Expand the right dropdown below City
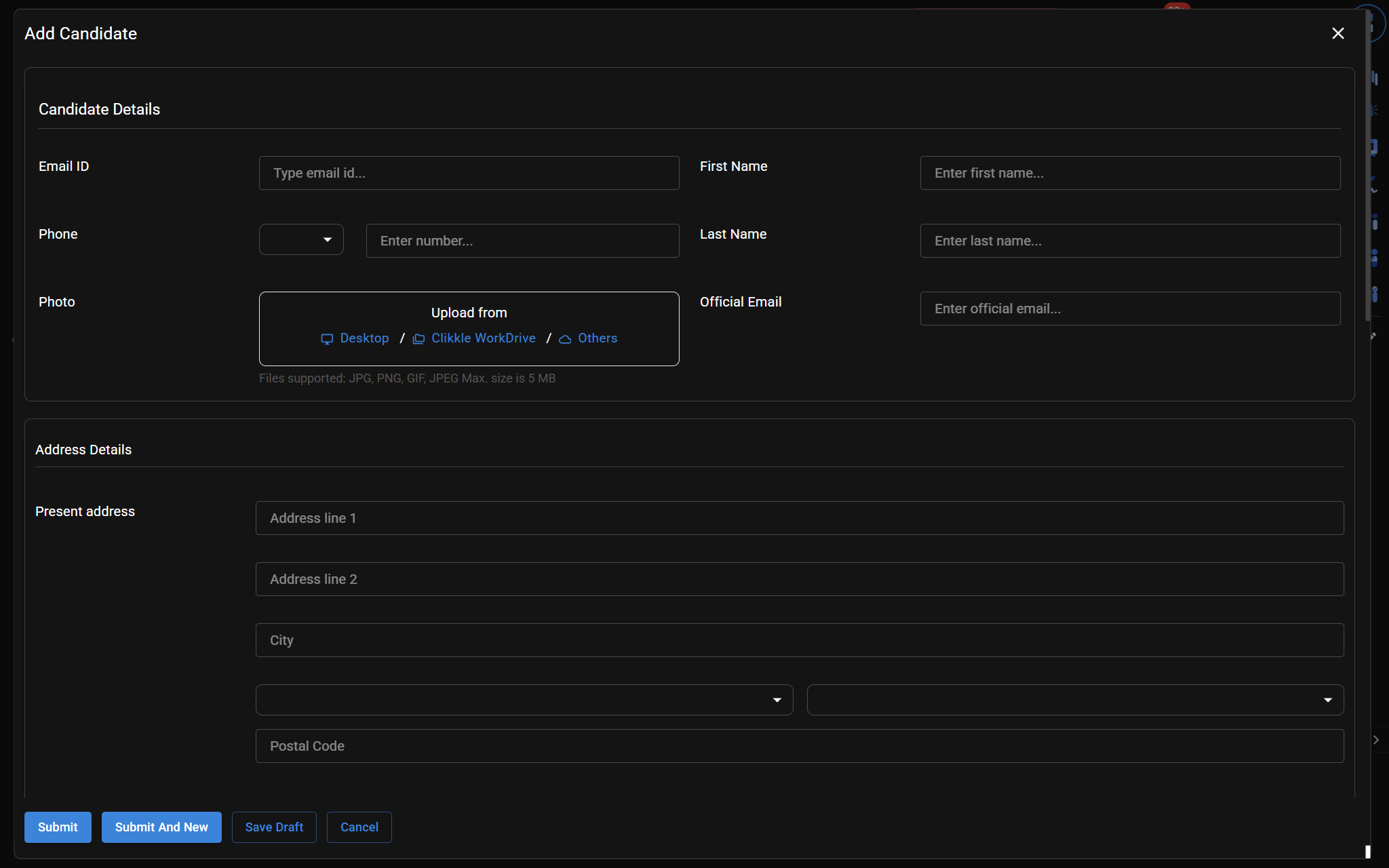The height and width of the screenshot is (868, 1389). coord(1075,700)
